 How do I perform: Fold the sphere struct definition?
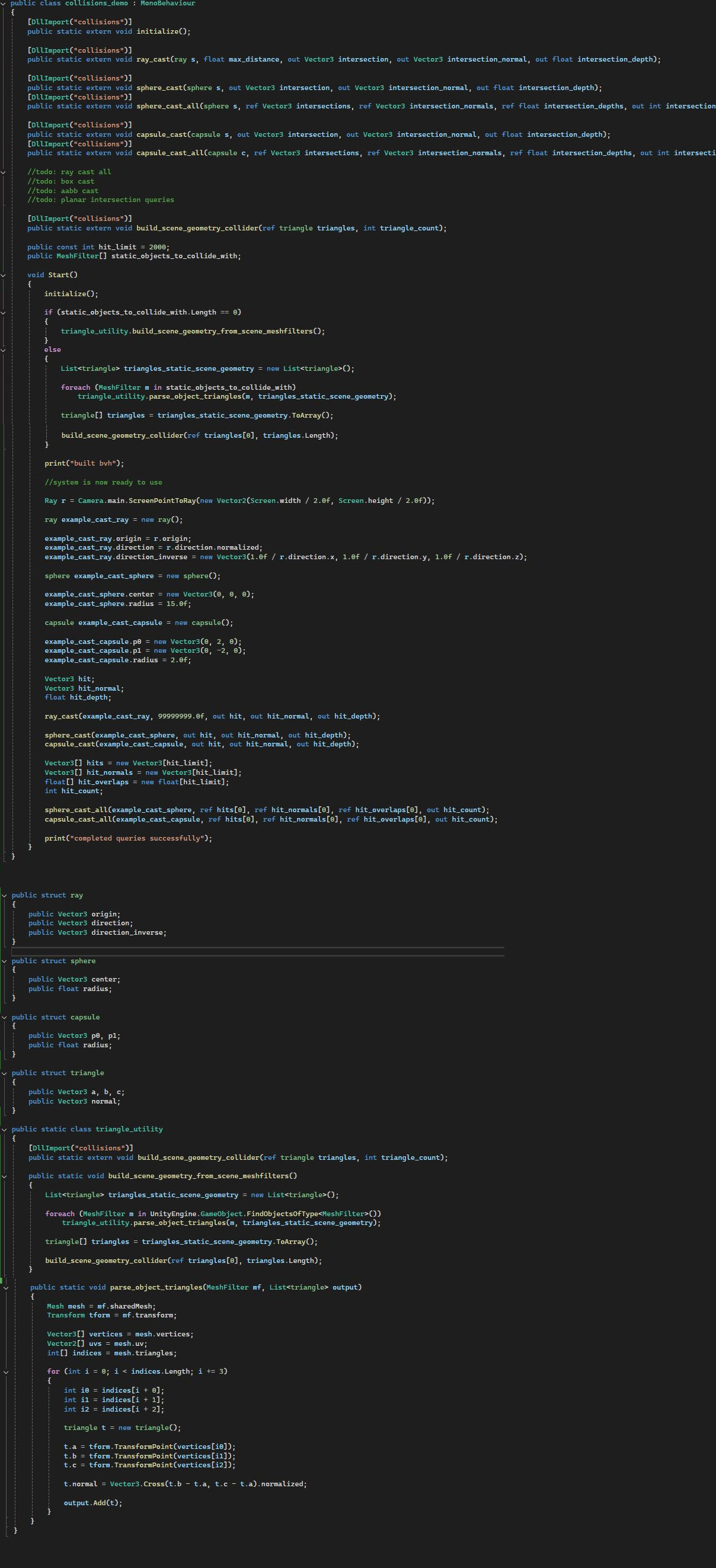point(5,961)
